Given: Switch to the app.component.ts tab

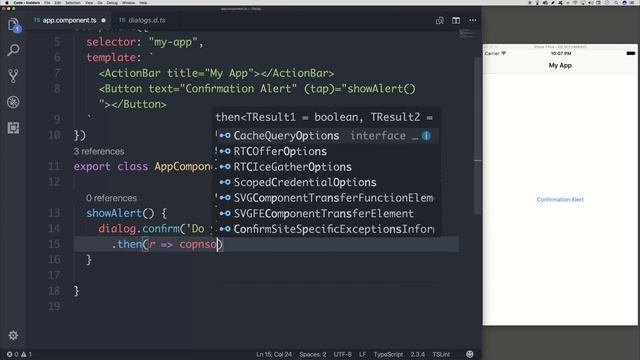Looking at the screenshot, I should coord(69,20).
